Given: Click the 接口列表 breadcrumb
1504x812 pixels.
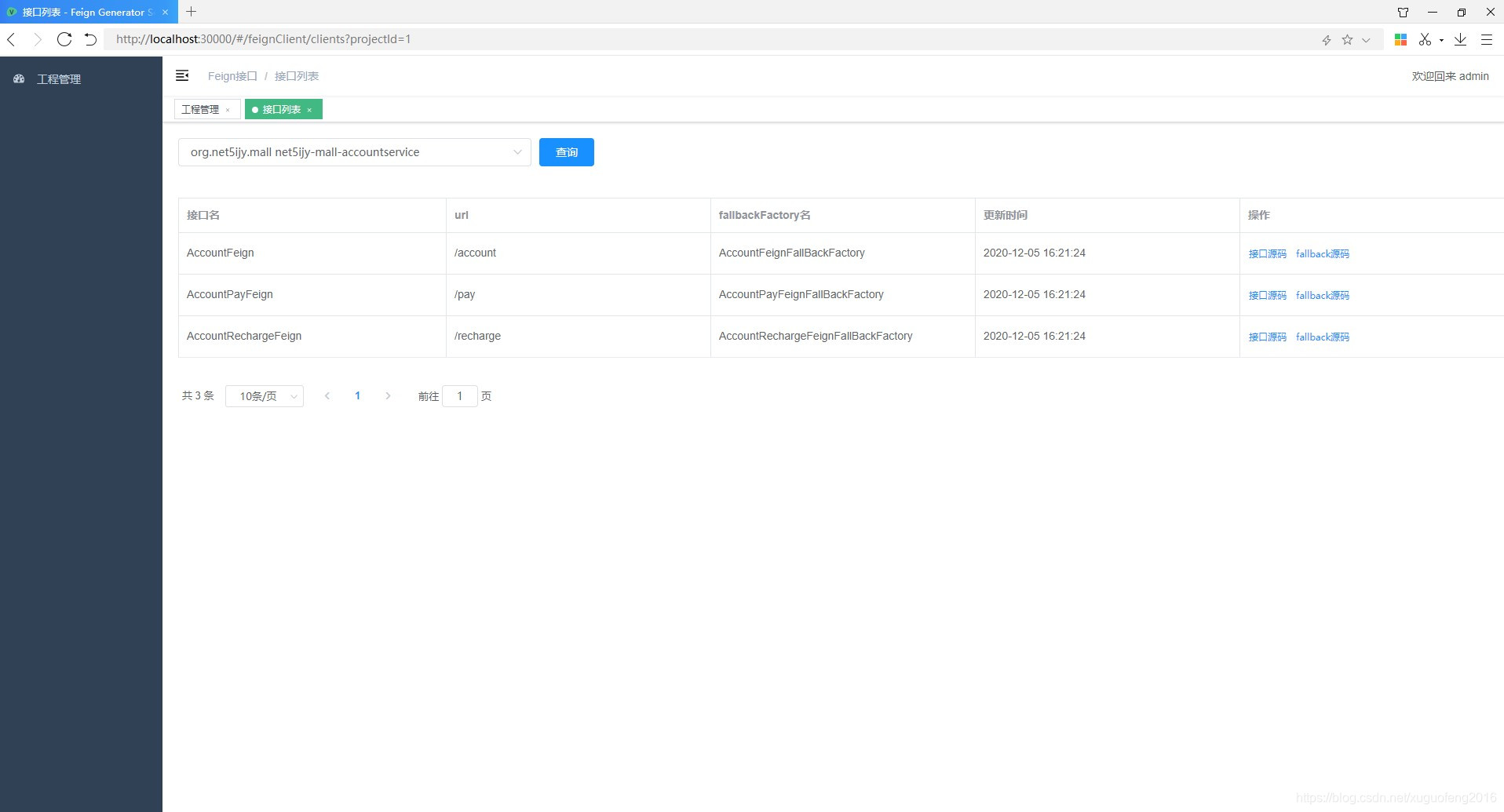Looking at the screenshot, I should [x=297, y=76].
